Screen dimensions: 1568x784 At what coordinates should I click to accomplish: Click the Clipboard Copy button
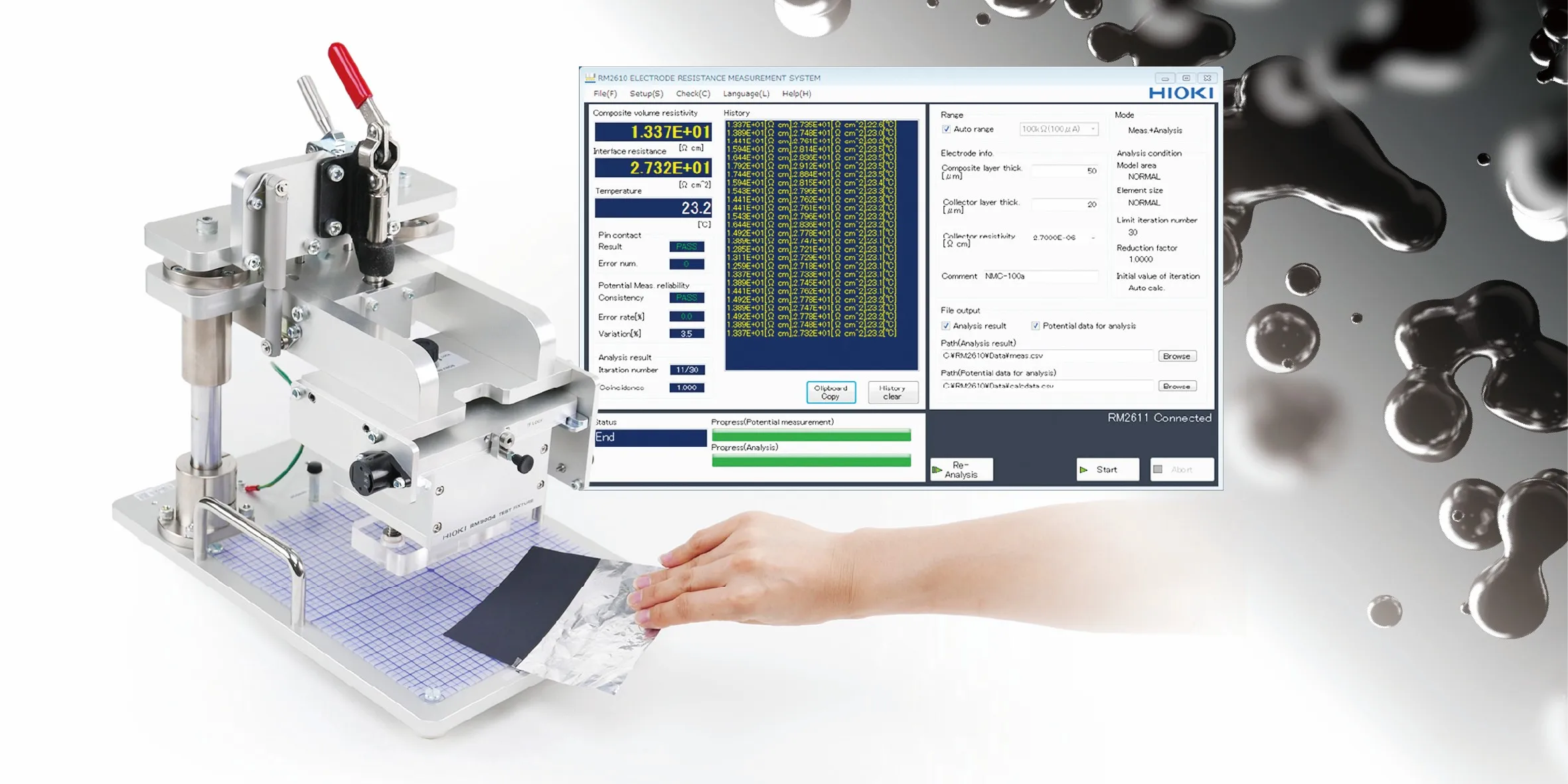830,392
